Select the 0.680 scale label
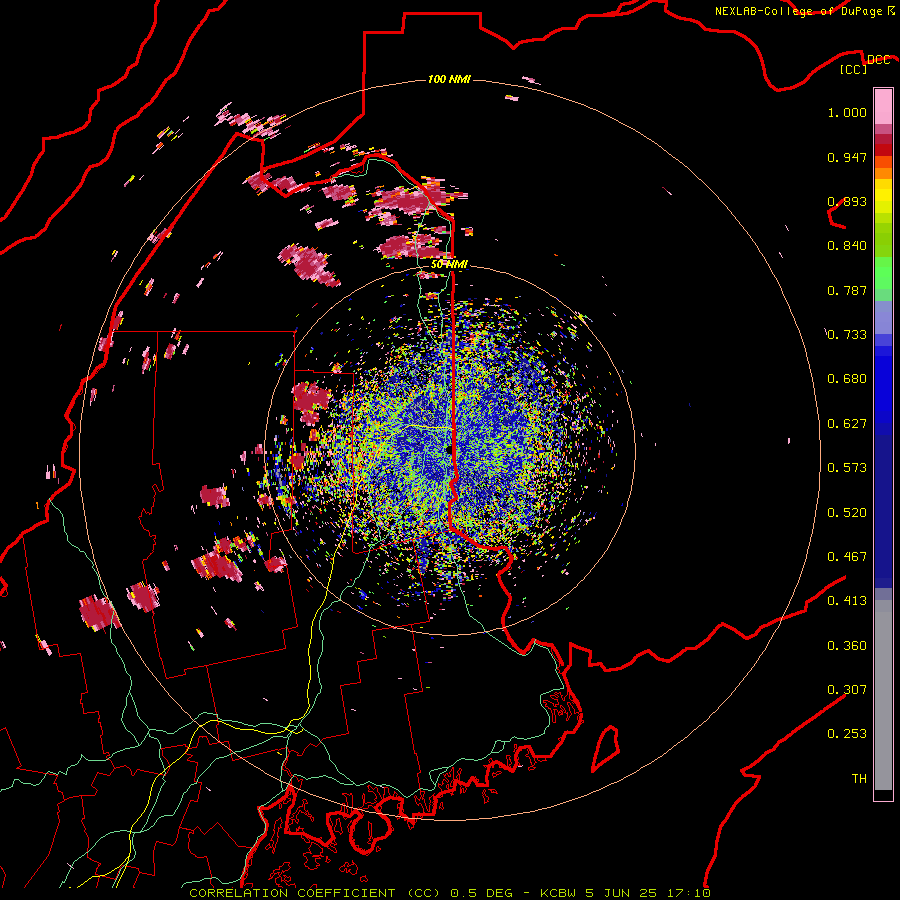Image resolution: width=900 pixels, height=900 pixels. [847, 379]
